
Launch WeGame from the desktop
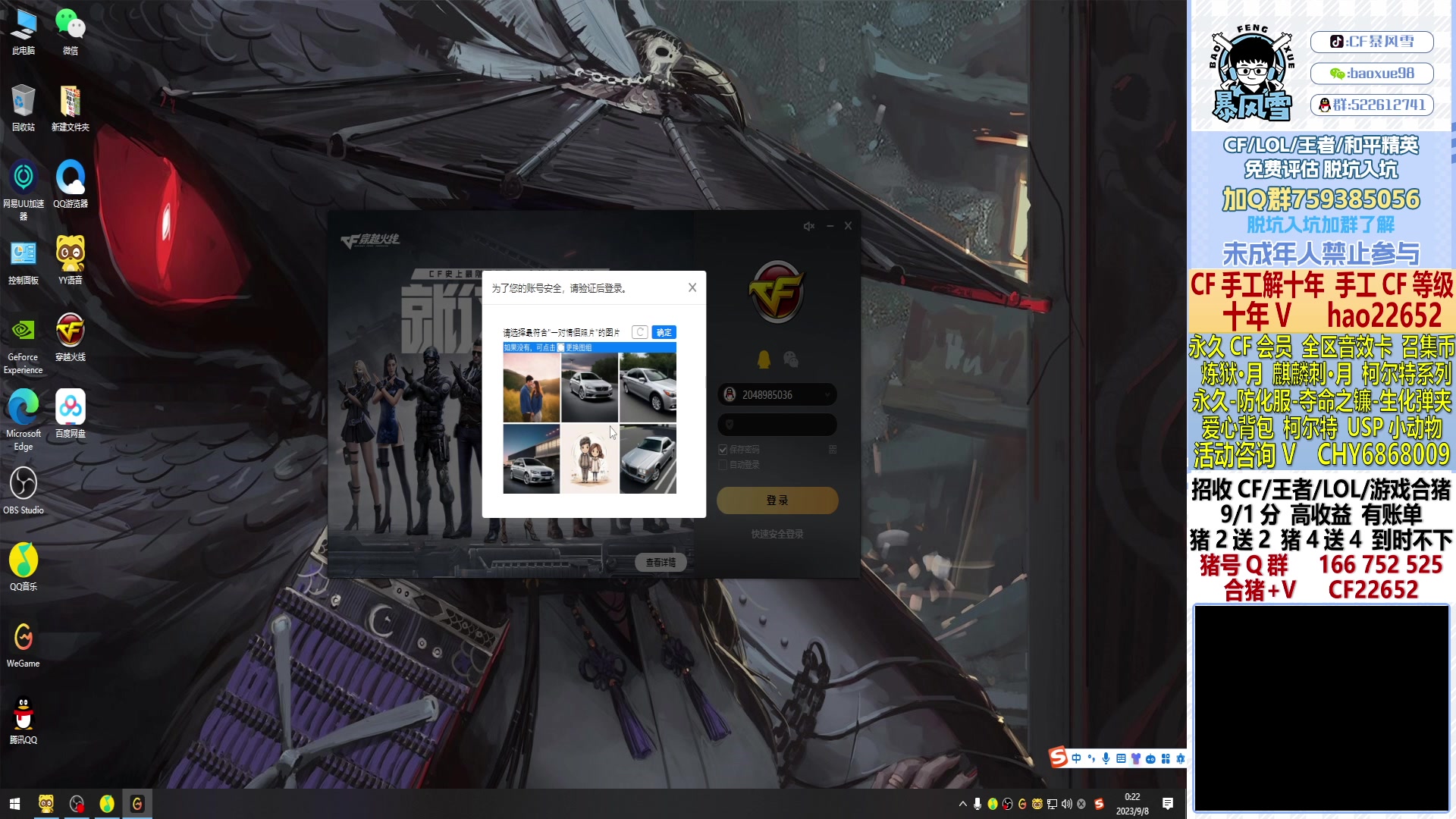tap(24, 645)
